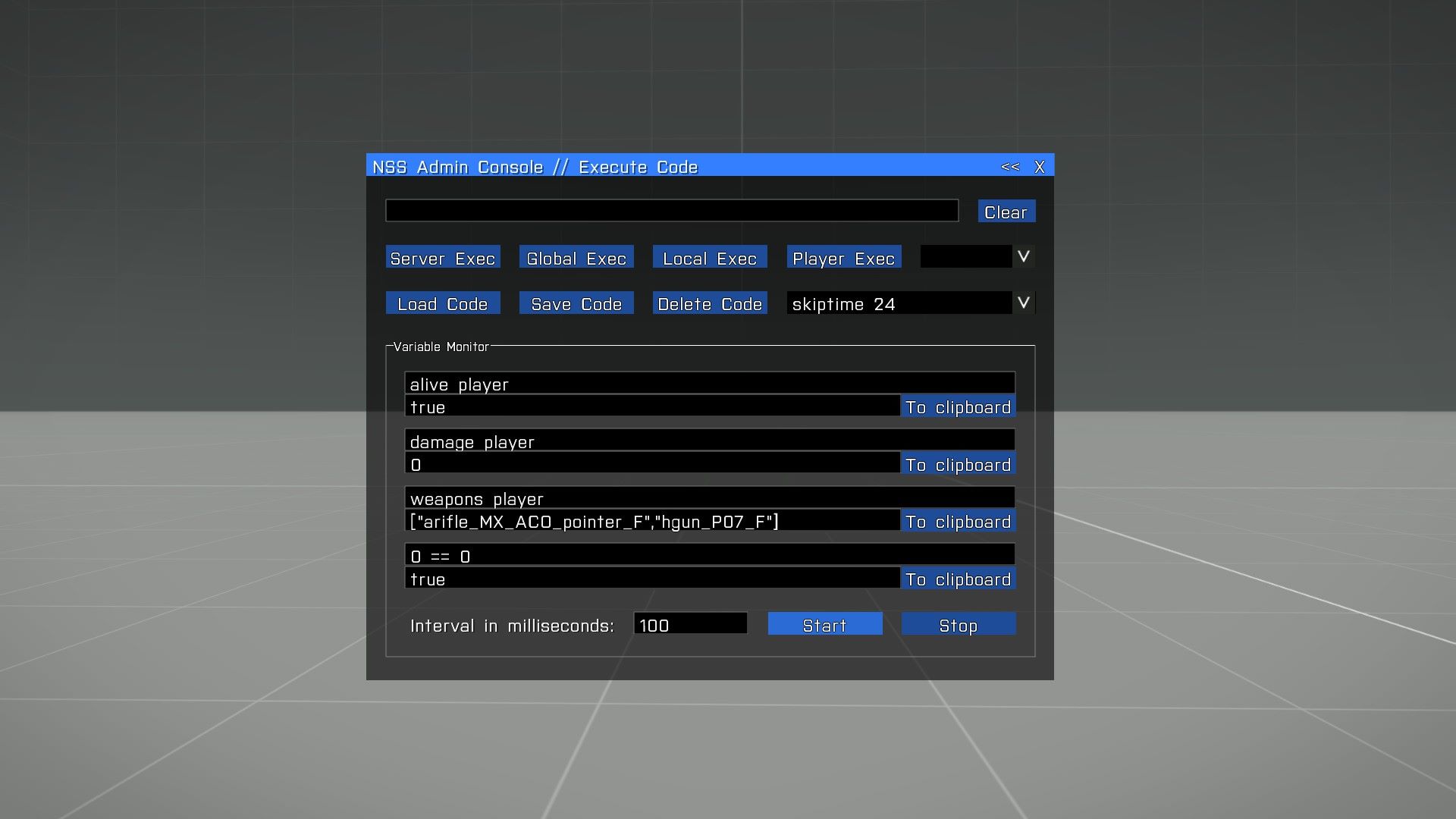
Task: Click the damage player expression field
Action: click(x=710, y=441)
